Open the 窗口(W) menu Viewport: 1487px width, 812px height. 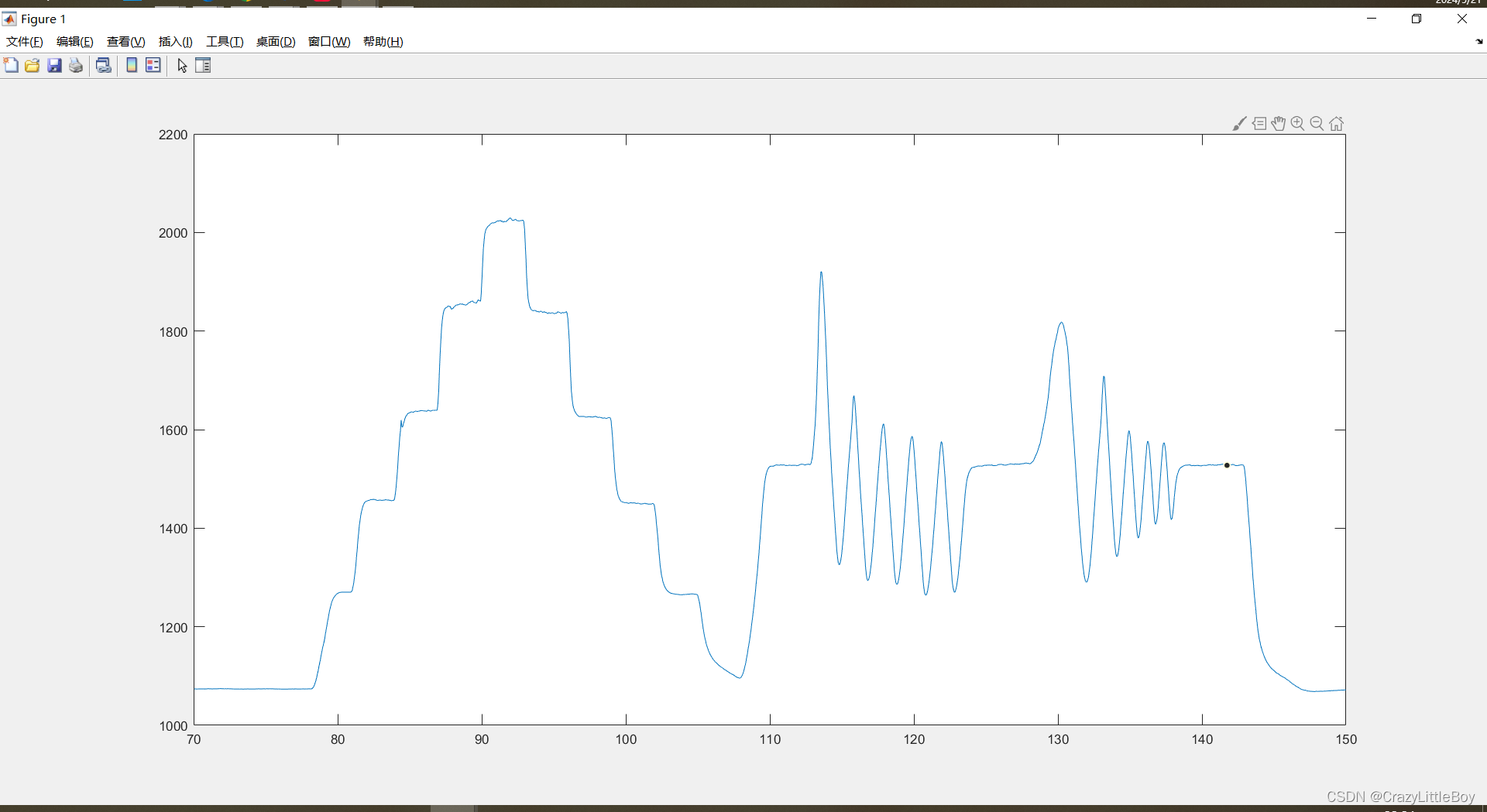coord(328,41)
